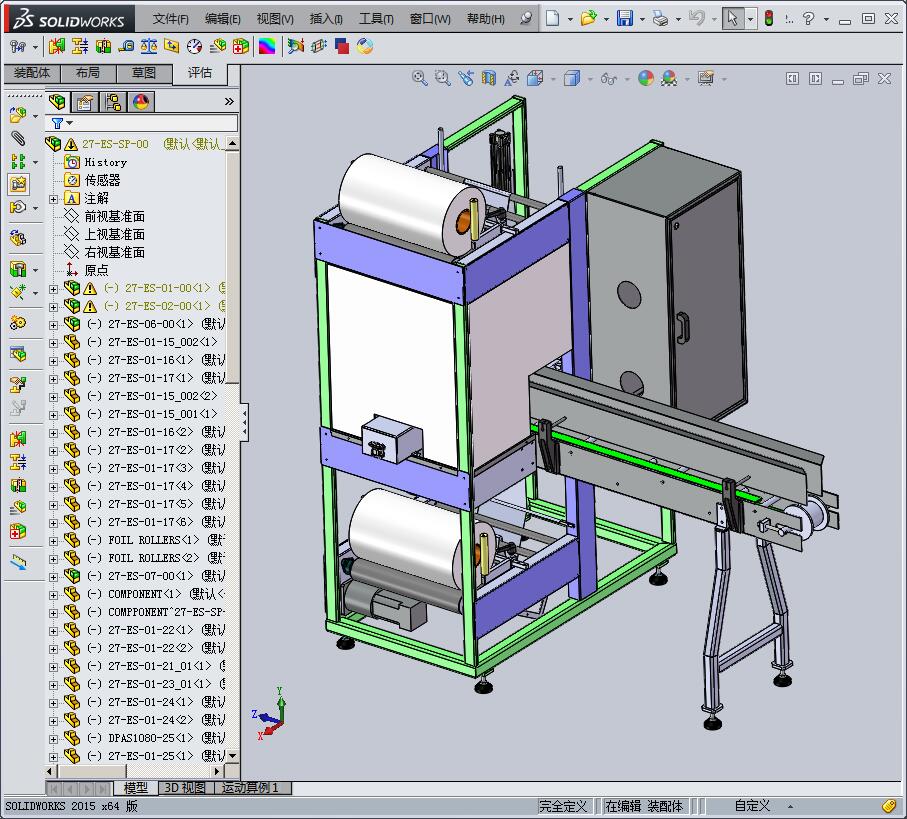Viewport: 907px width, 819px height.
Task: Click the Save disk icon
Action: pyautogui.click(x=625, y=19)
